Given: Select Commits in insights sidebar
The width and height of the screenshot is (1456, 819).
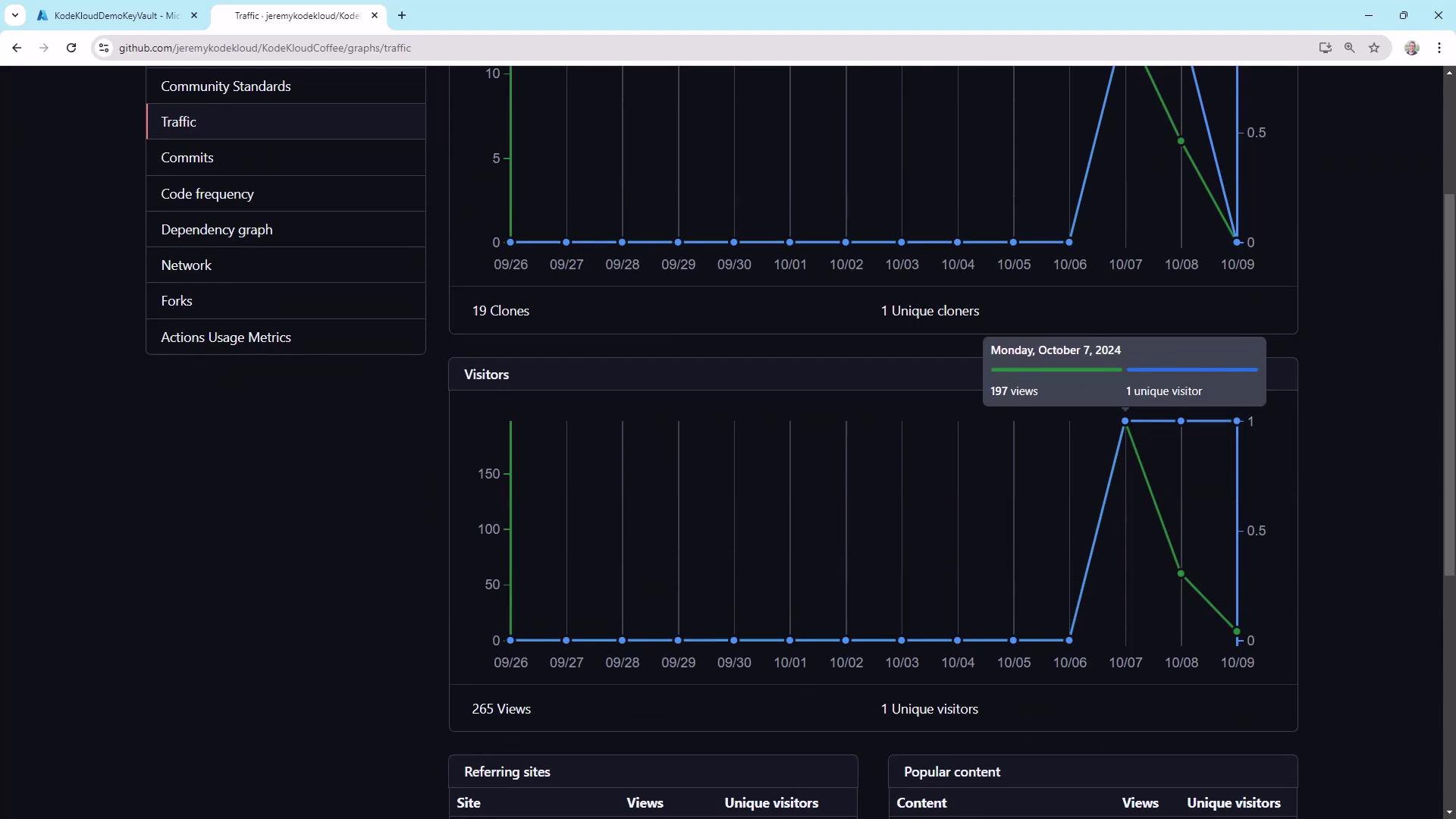Looking at the screenshot, I should [187, 158].
